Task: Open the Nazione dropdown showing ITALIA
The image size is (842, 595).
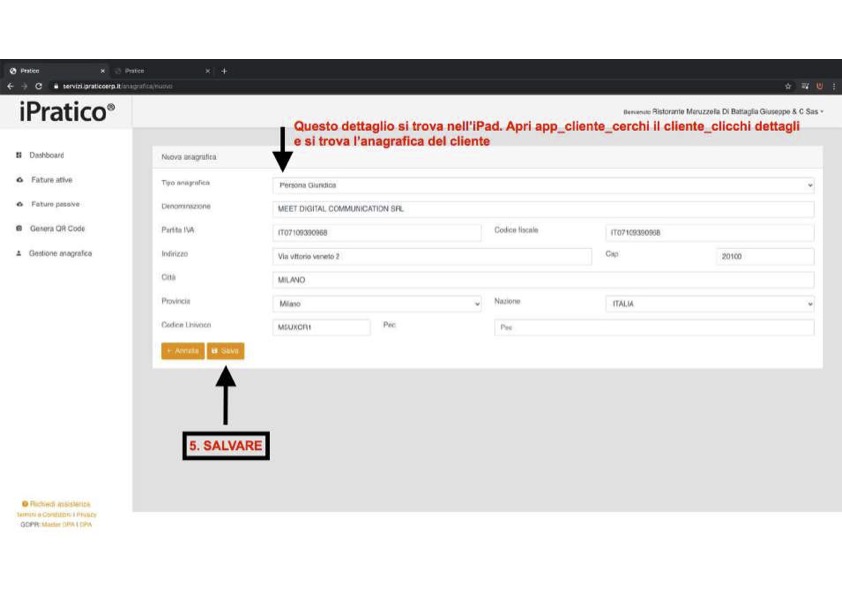Action: (710, 303)
